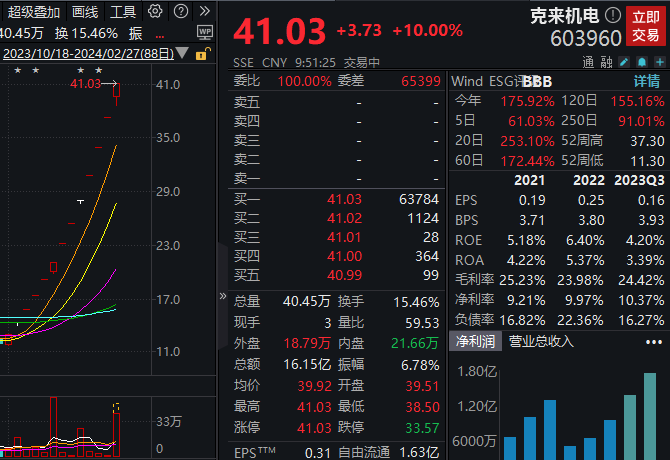Click the large price 41.03 header
The image size is (670, 460).
(279, 32)
